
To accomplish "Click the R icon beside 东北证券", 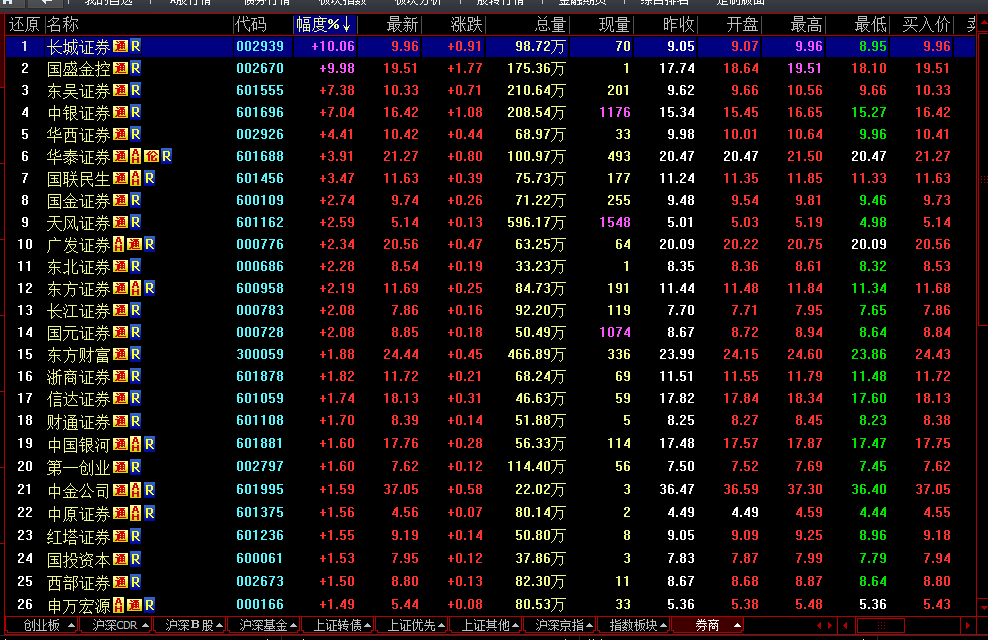I will click(135, 266).
